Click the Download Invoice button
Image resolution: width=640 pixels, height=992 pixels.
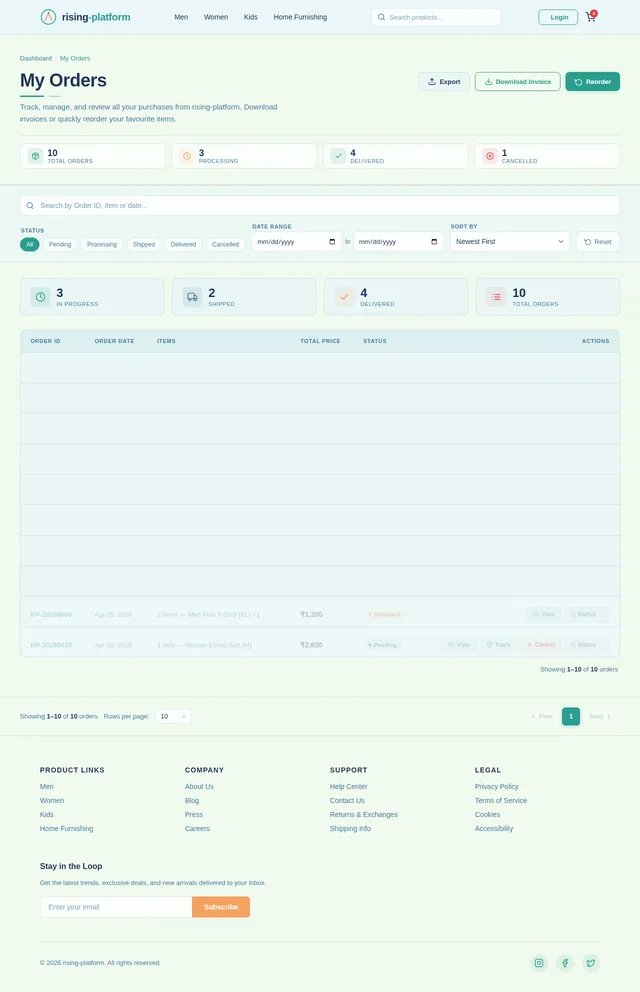517,82
